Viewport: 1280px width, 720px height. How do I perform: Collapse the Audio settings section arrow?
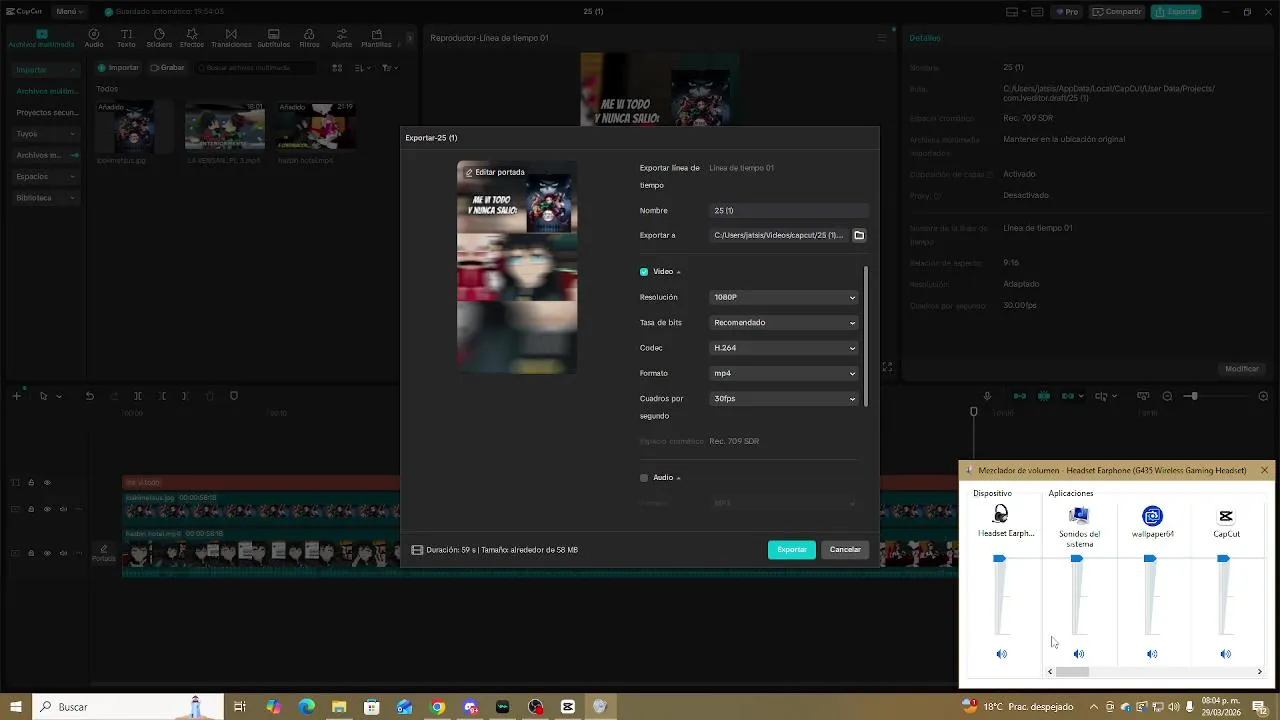(678, 478)
